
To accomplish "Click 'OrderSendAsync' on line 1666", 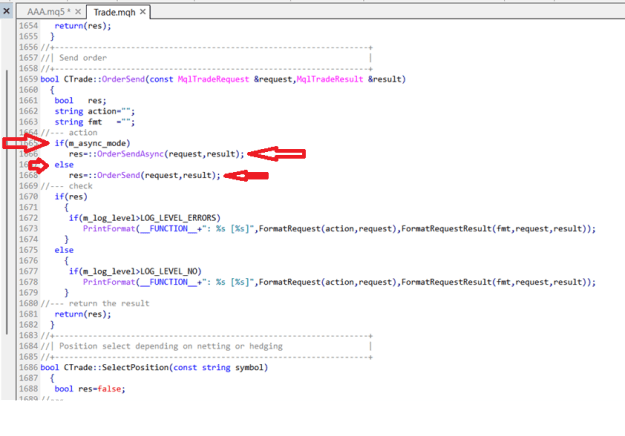I will tap(130, 154).
